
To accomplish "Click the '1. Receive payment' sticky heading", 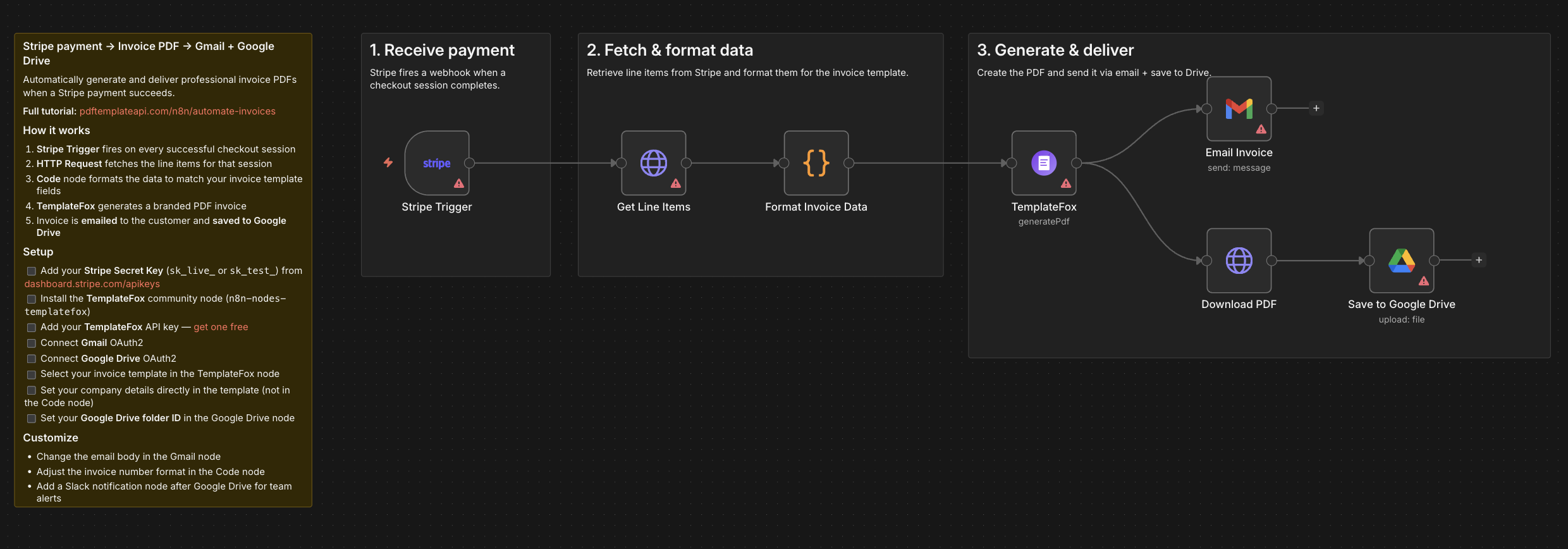I will [x=442, y=50].
